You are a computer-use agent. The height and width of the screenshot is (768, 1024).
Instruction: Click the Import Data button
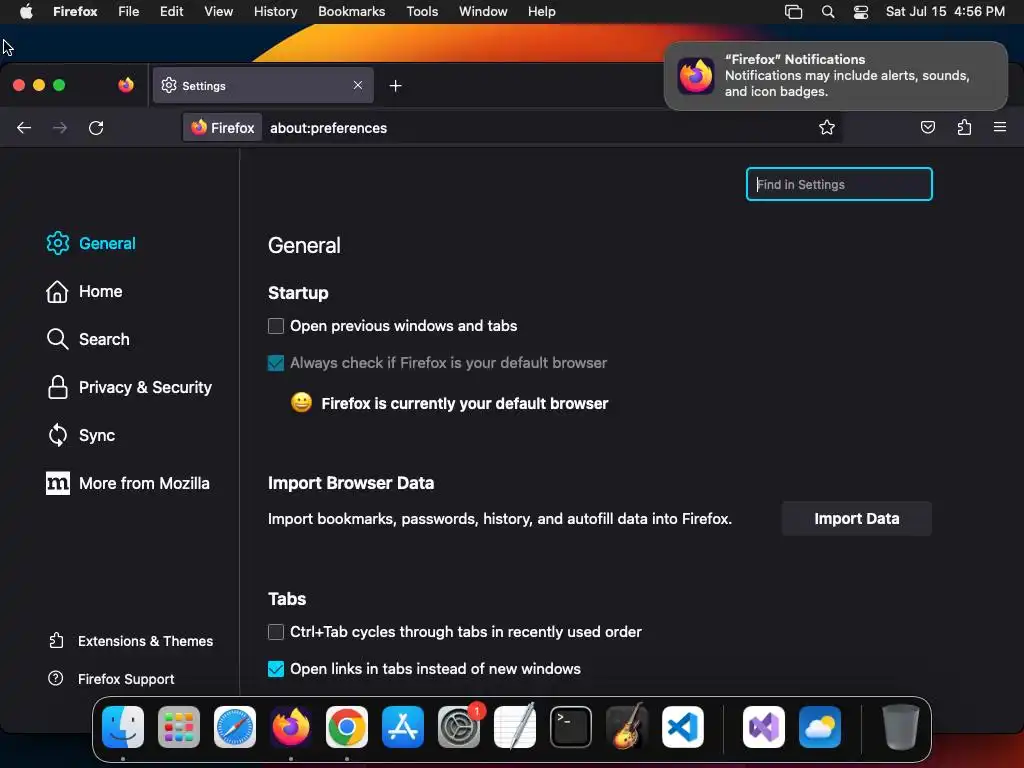pos(857,519)
